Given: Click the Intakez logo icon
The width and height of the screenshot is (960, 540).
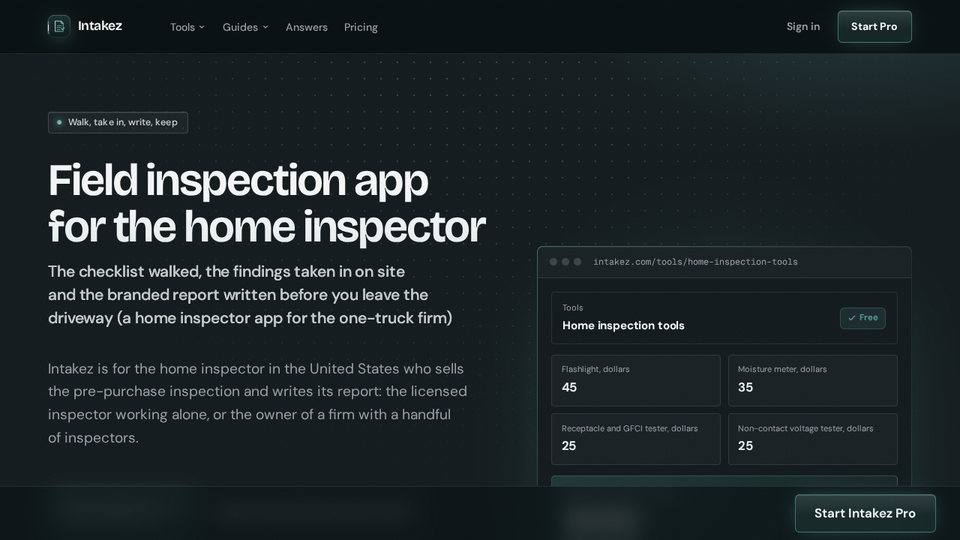Looking at the screenshot, I should (59, 26).
